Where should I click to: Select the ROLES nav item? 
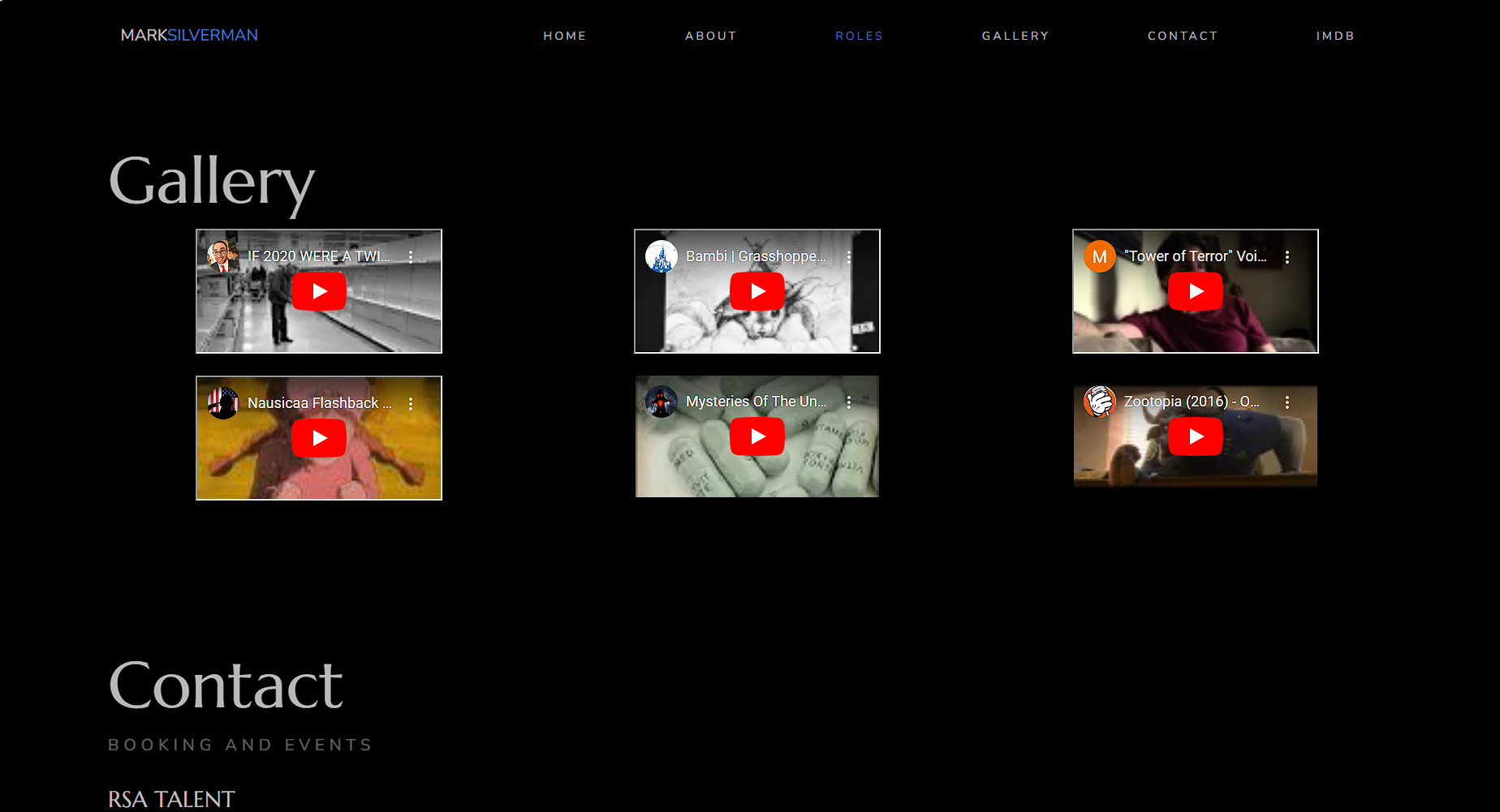coord(860,36)
